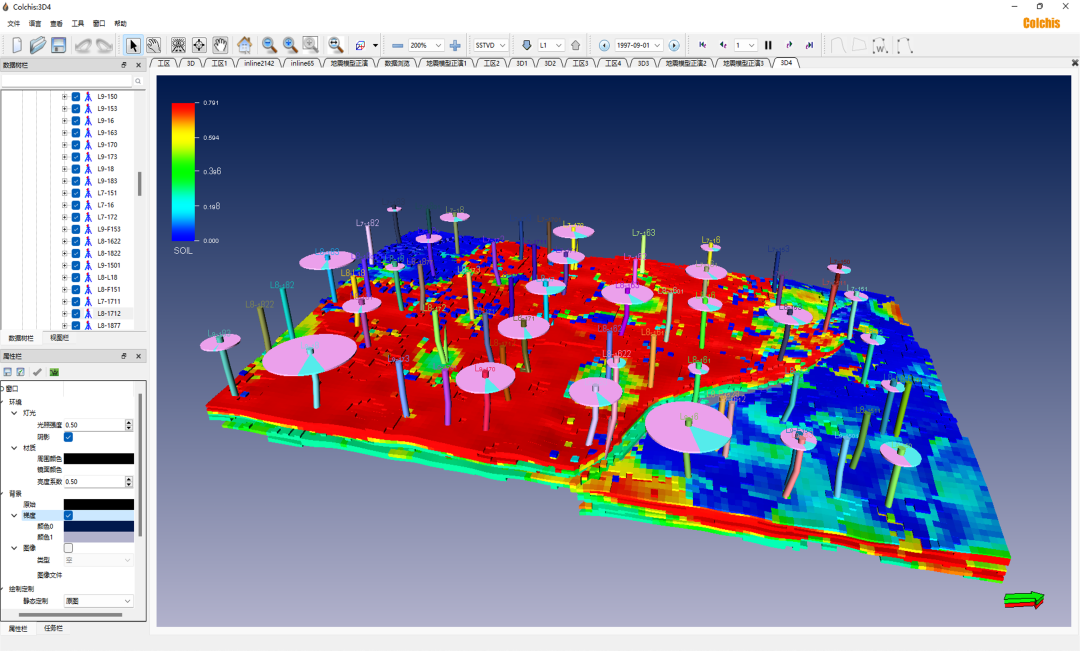Click the zoom out magnifier icon
This screenshot has height=651, width=1080.
[269, 45]
